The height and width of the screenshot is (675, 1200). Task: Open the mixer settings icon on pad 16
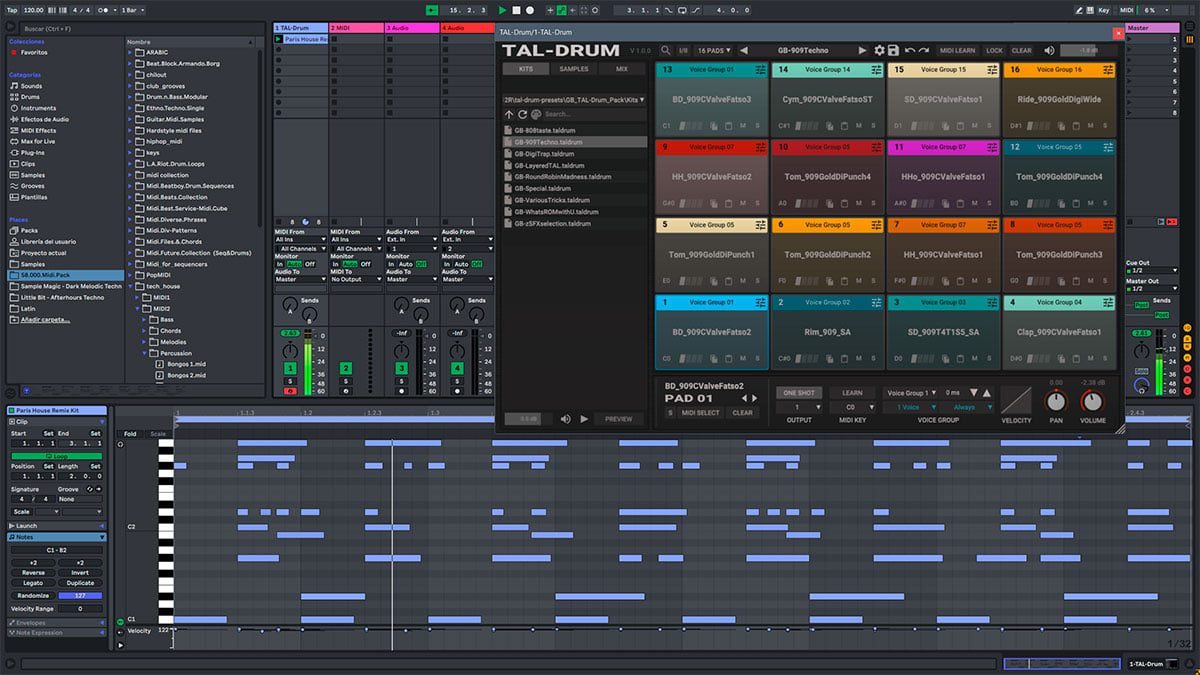click(1108, 70)
